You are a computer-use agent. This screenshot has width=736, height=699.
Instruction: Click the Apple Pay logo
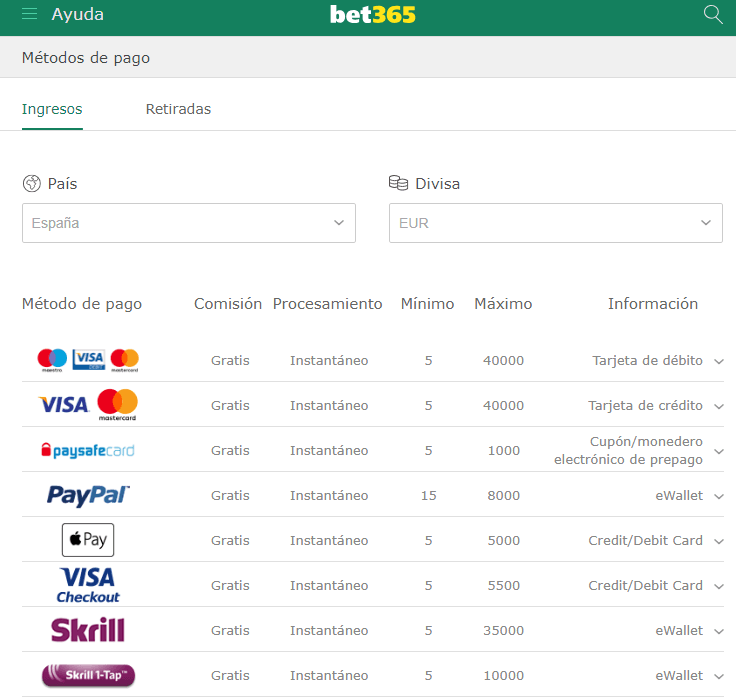[x=88, y=540]
